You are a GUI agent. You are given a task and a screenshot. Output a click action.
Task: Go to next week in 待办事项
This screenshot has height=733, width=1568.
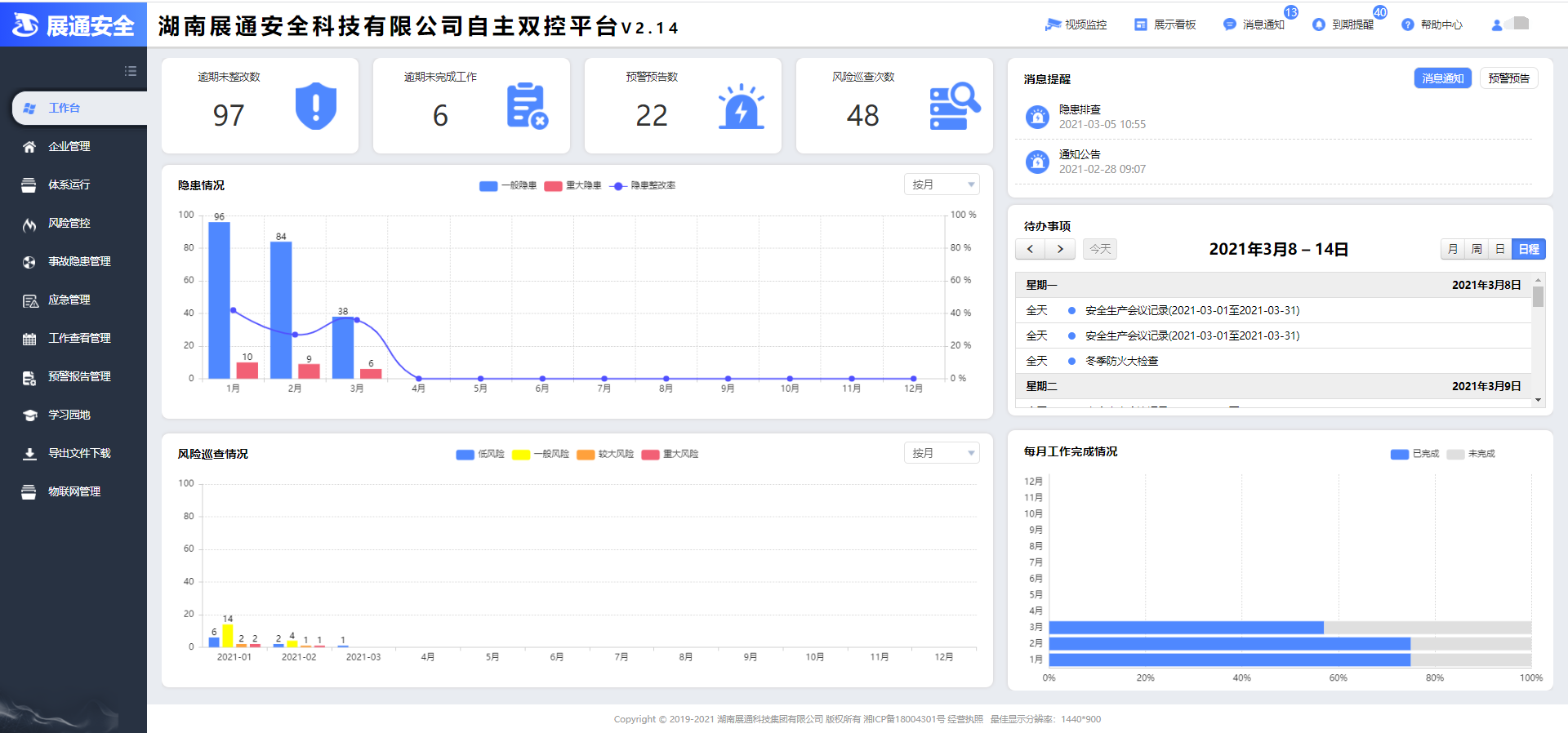coord(1060,249)
